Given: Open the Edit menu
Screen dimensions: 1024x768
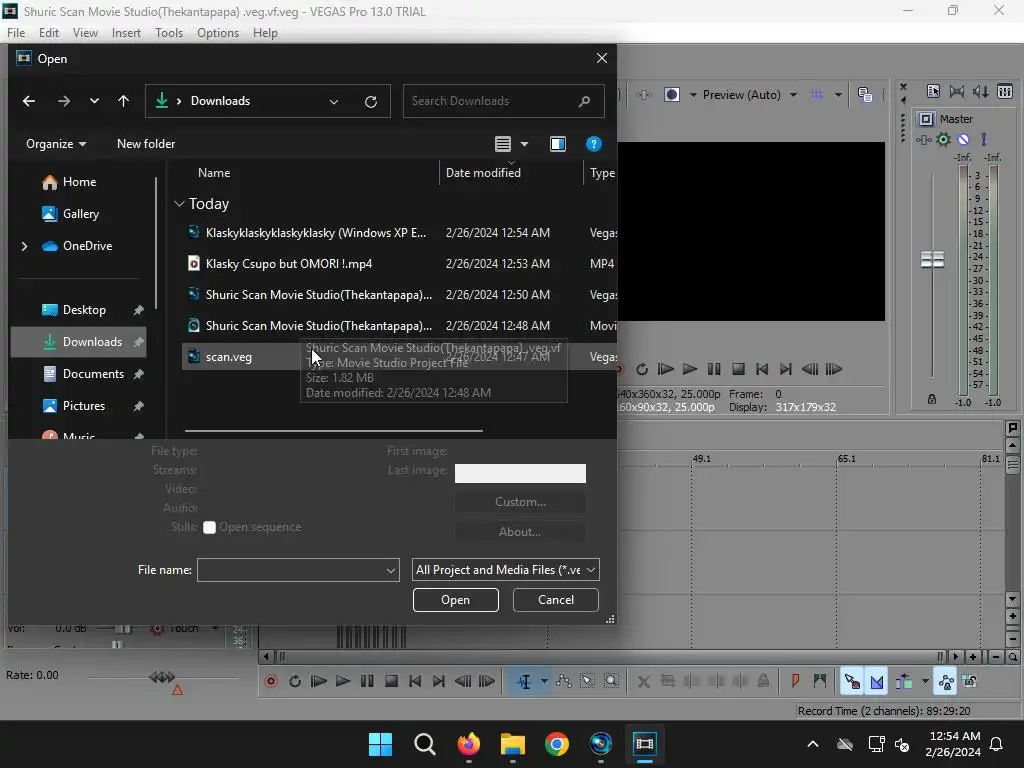Looking at the screenshot, I should click(x=48, y=33).
